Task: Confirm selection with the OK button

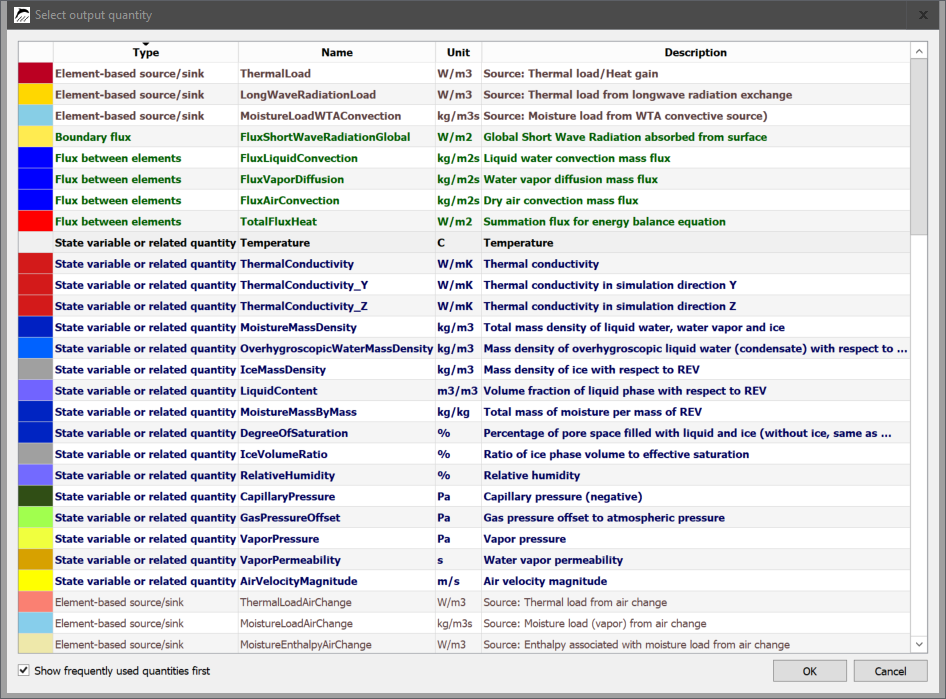Action: tap(810, 671)
